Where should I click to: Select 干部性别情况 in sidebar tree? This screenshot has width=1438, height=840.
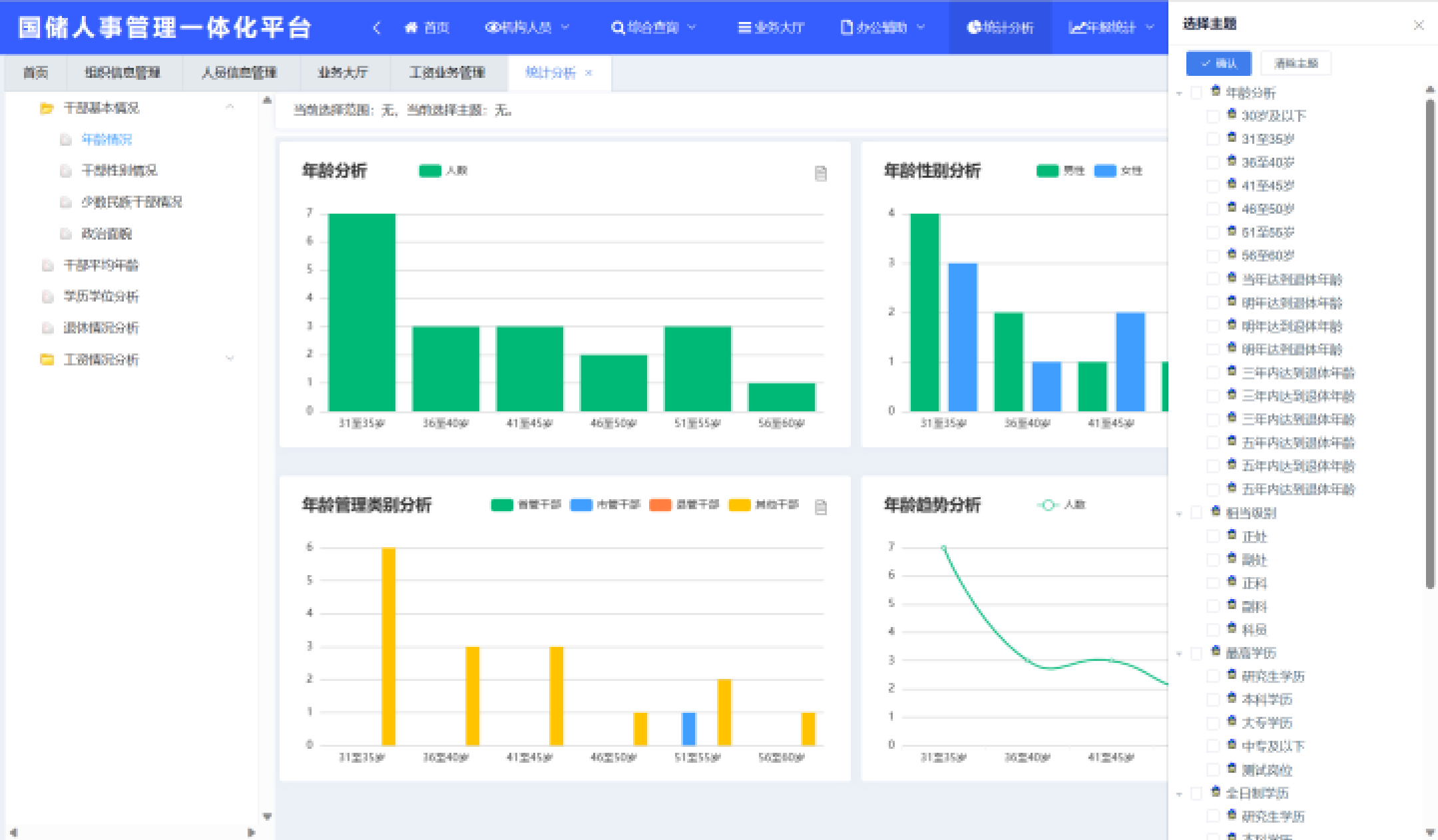coord(119,170)
